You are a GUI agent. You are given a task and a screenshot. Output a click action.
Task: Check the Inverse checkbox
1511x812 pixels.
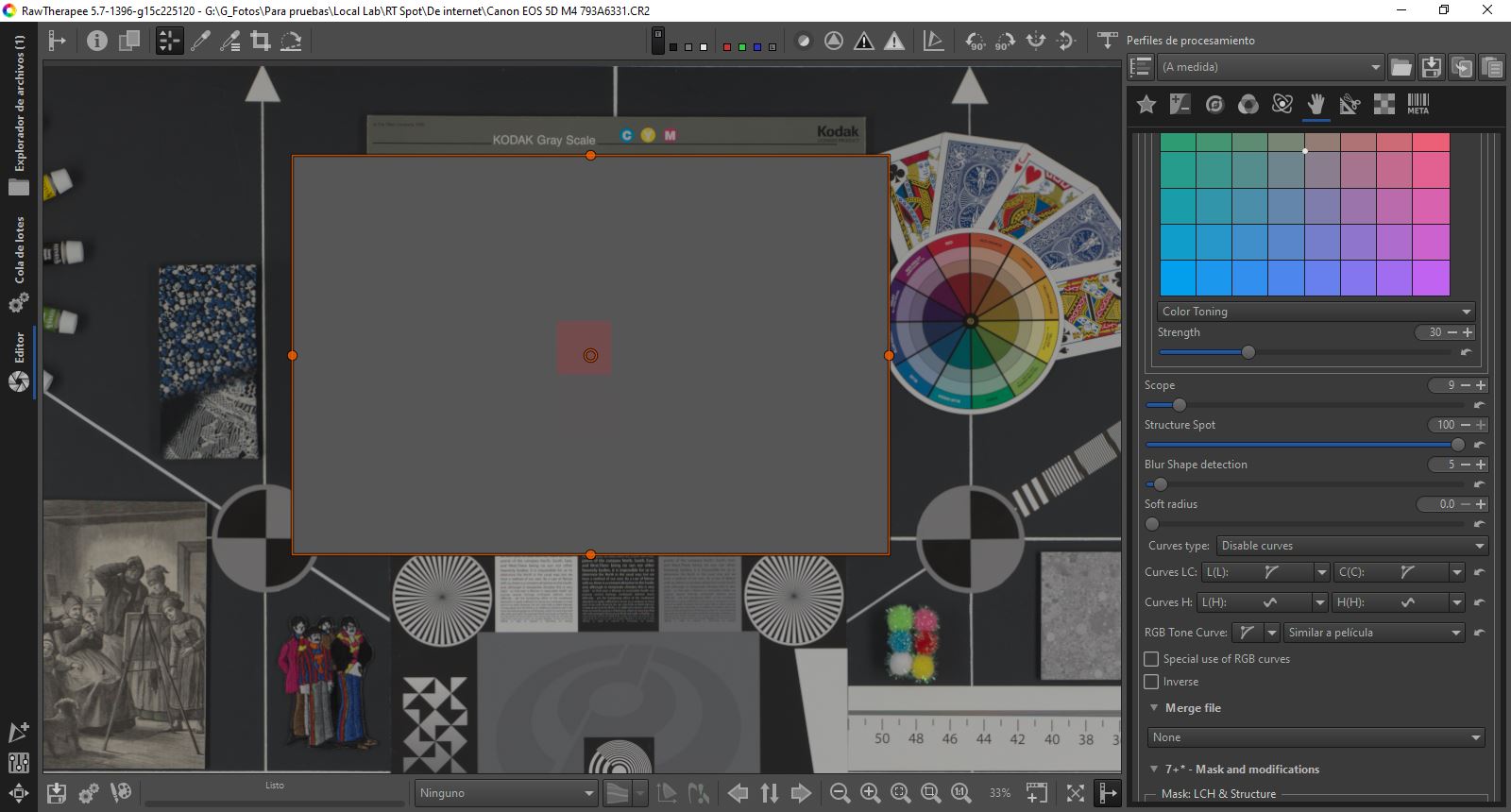[x=1151, y=682]
